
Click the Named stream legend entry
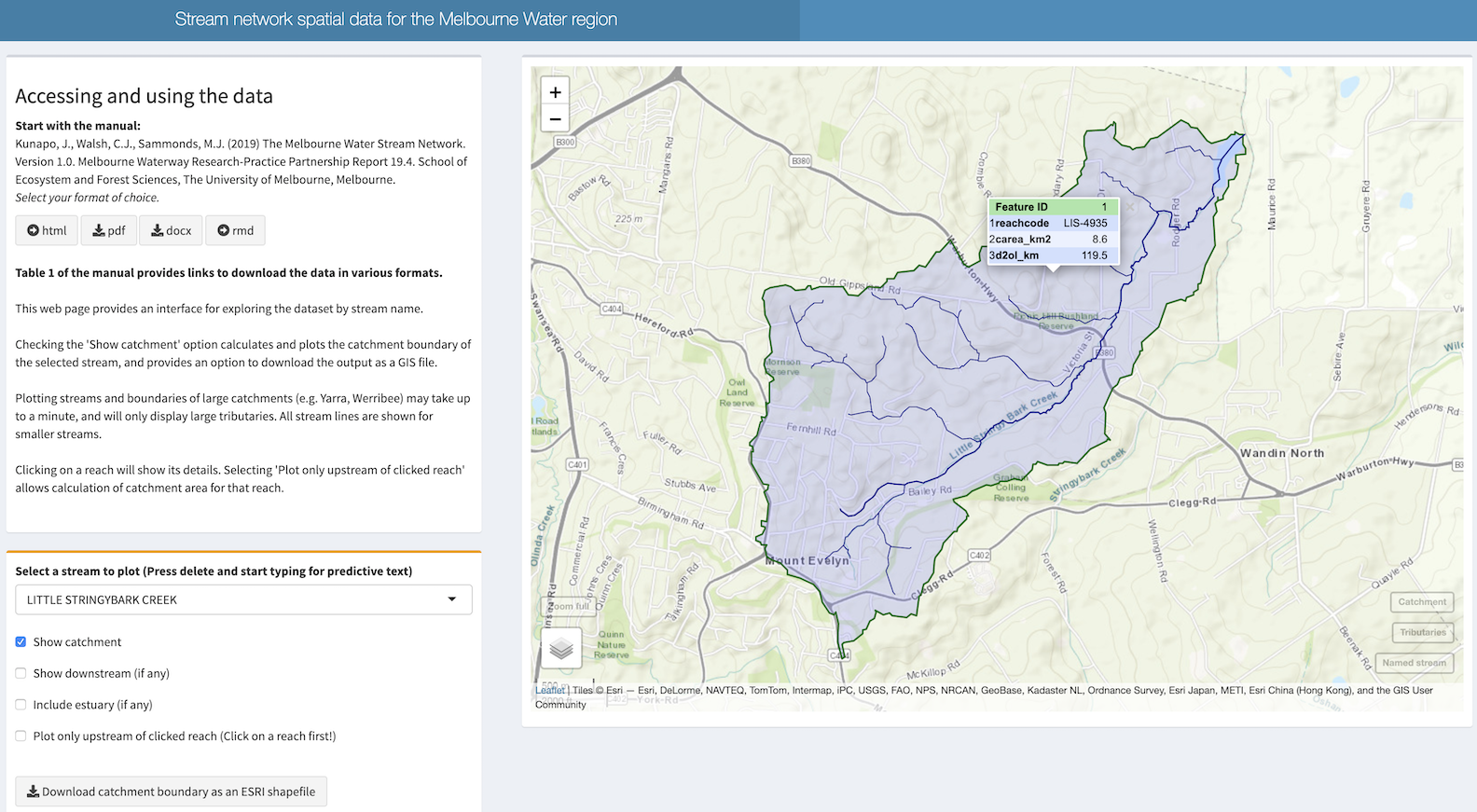(1415, 663)
